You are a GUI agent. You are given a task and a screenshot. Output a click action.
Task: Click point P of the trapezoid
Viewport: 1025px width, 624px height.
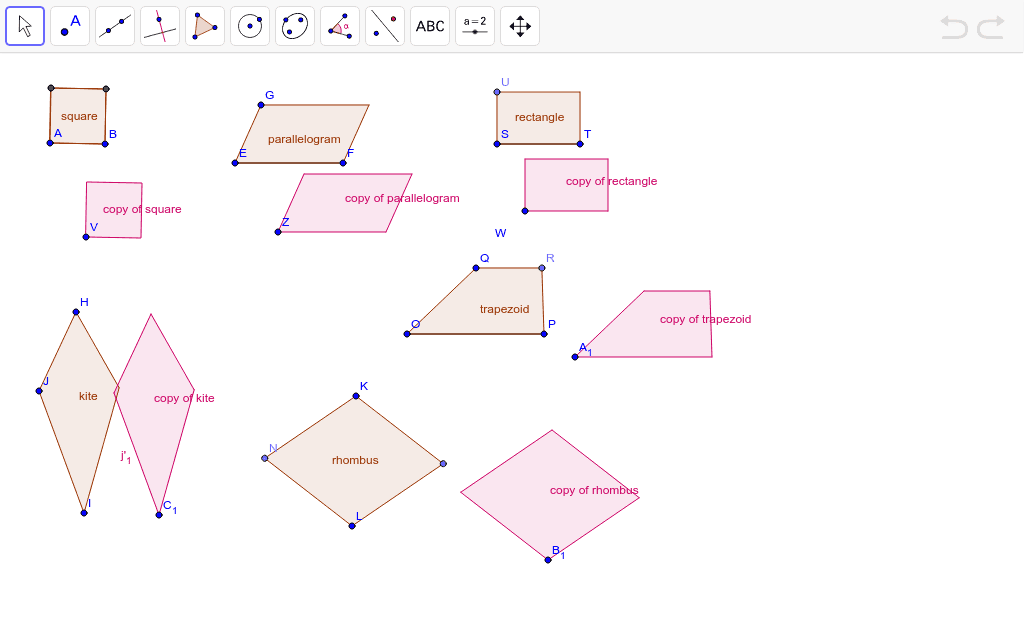coord(544,334)
